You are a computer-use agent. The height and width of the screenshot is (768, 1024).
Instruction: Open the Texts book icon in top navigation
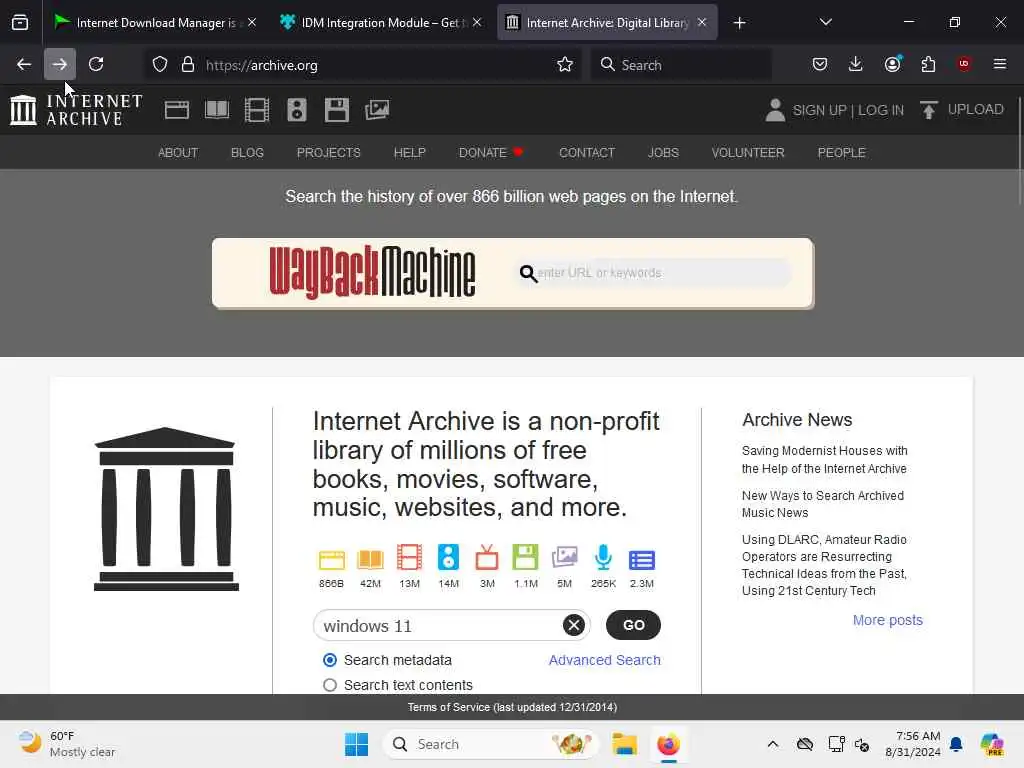click(x=217, y=110)
